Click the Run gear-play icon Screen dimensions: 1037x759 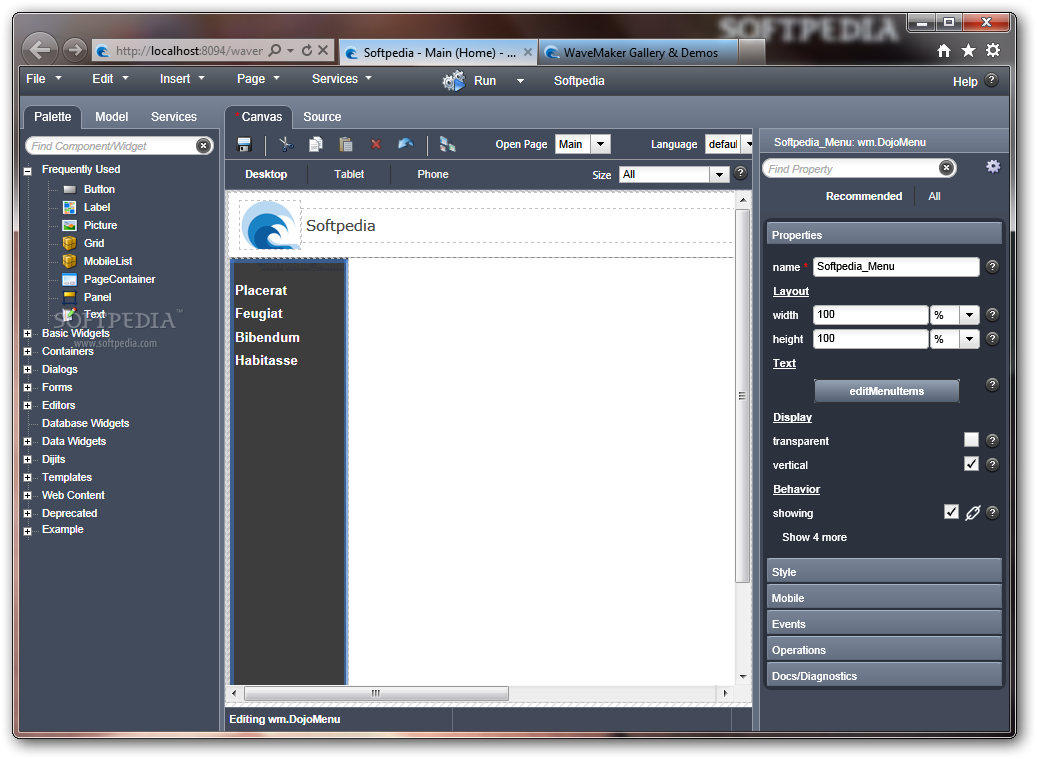point(454,81)
